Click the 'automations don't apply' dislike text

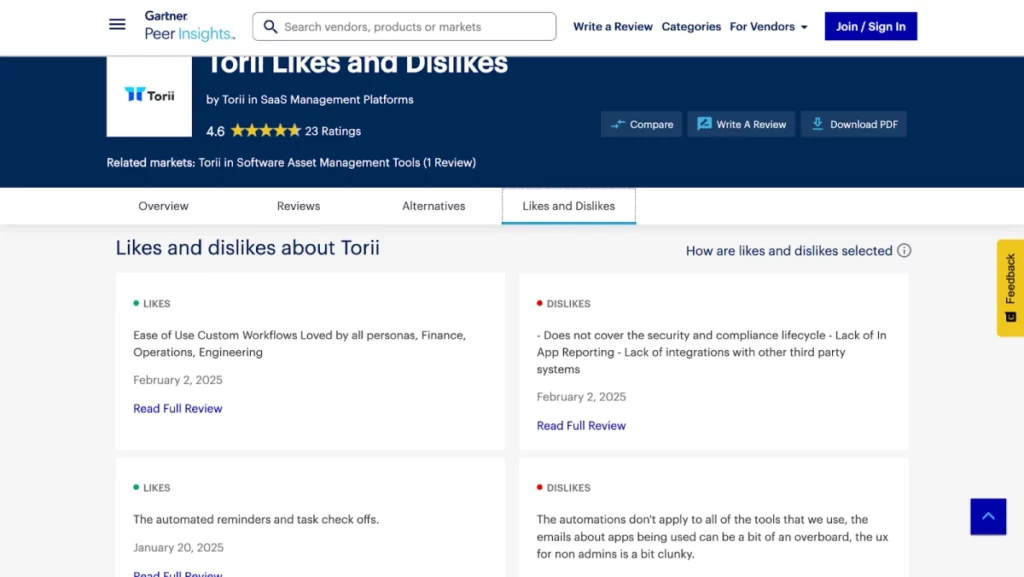coord(712,537)
